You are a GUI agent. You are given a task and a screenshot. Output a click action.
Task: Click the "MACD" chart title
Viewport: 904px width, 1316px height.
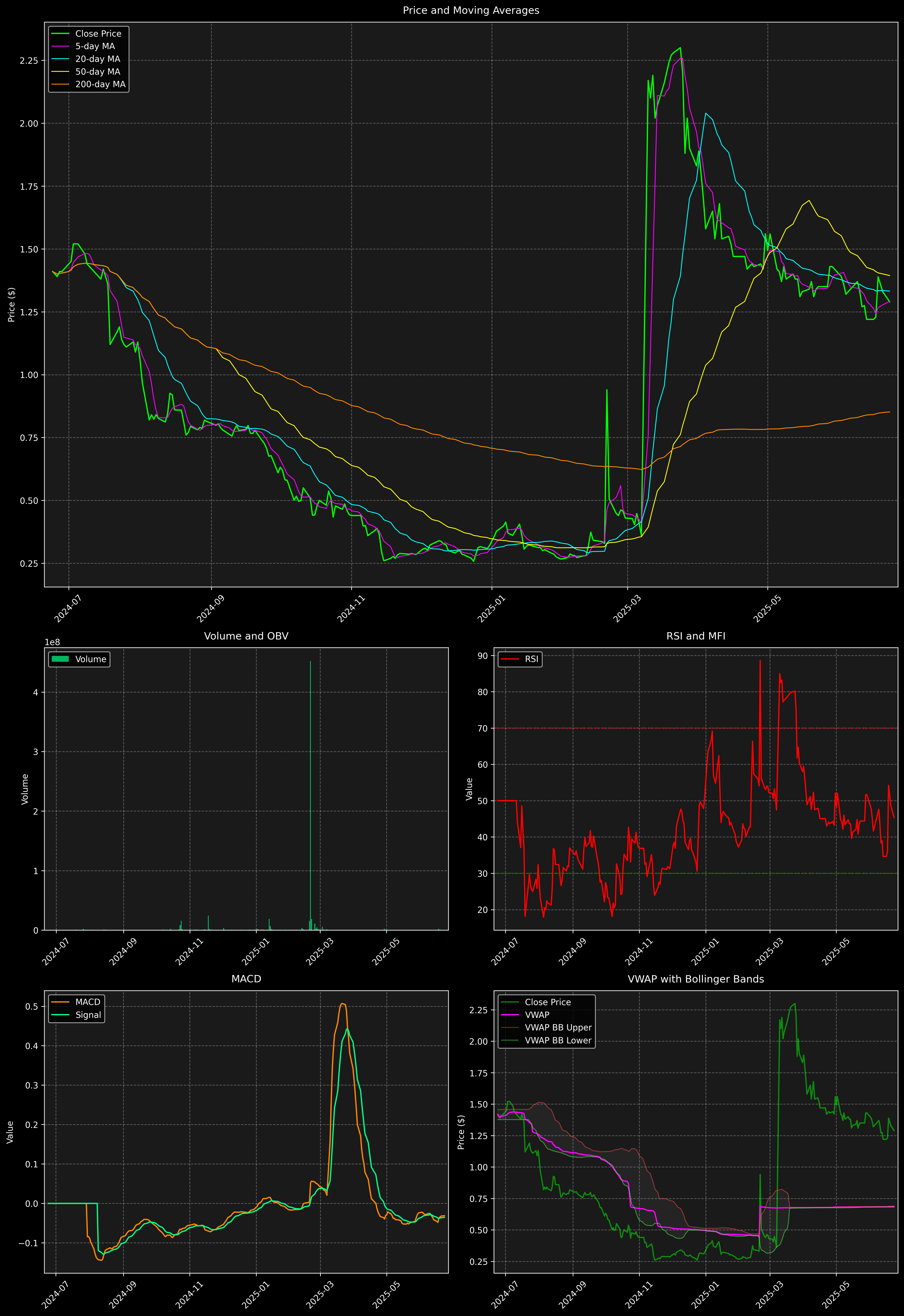coord(246,979)
